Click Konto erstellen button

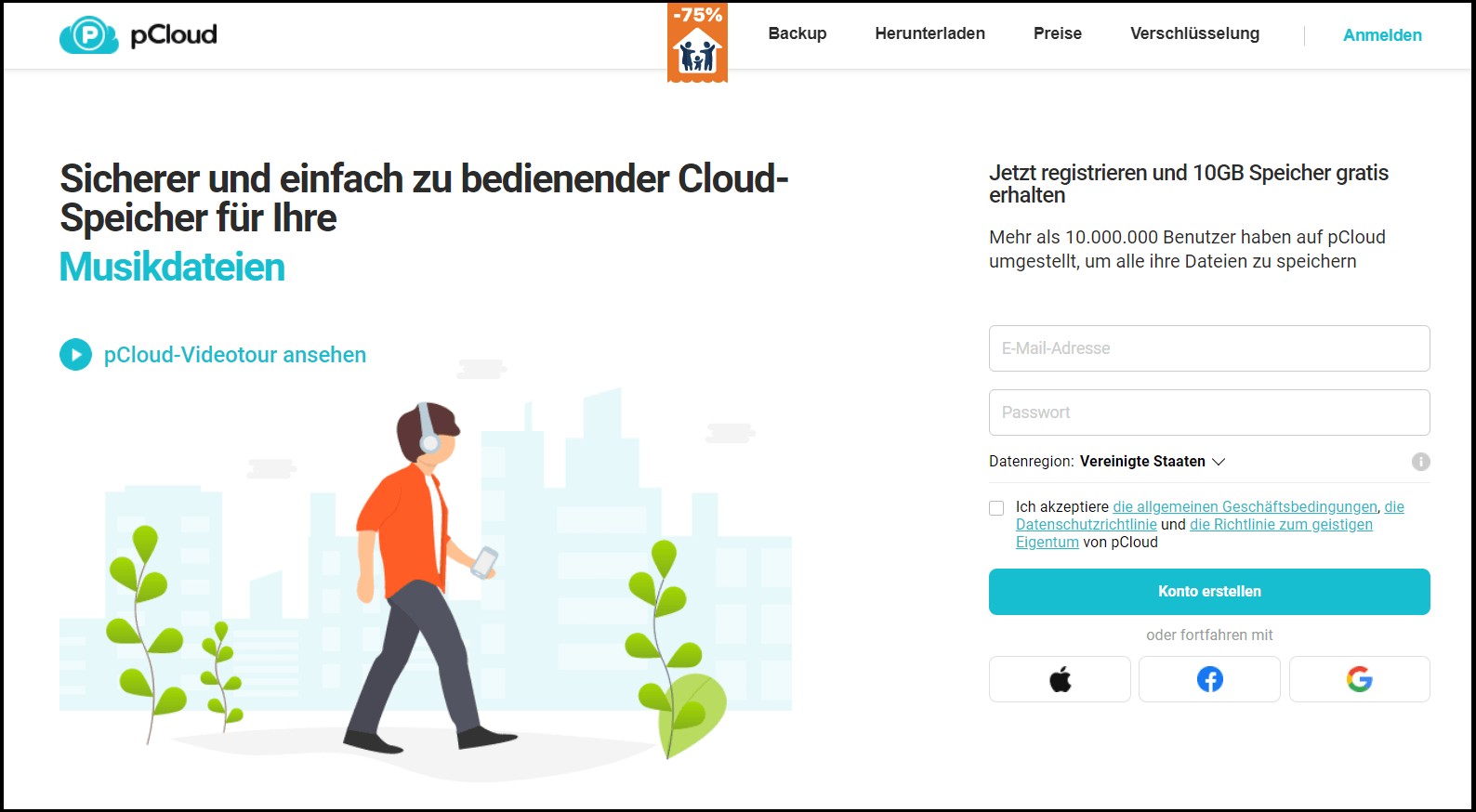click(x=1209, y=592)
